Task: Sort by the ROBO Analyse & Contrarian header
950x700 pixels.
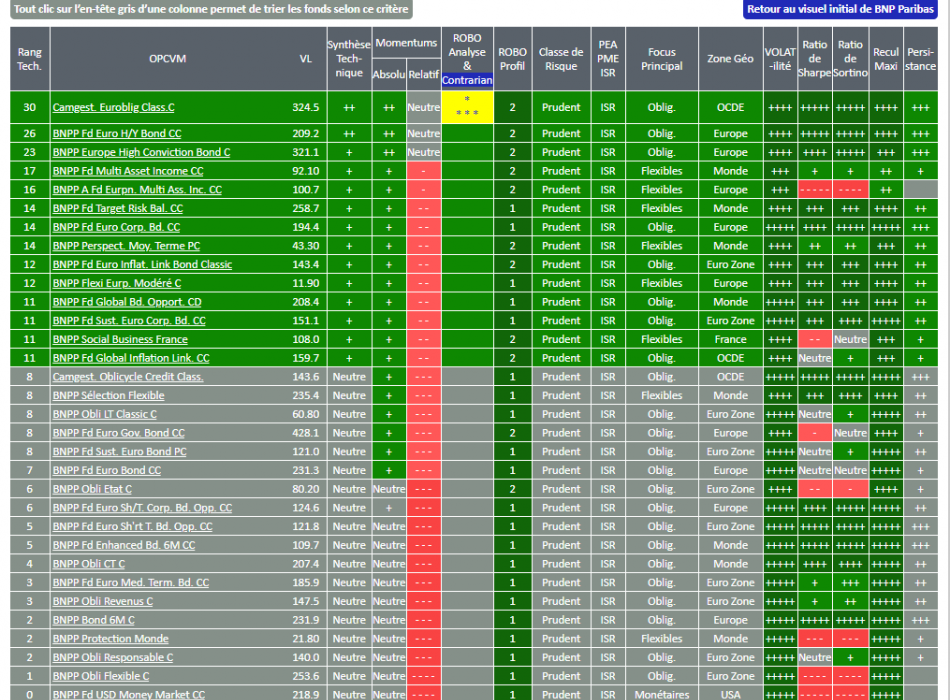Action: click(467, 59)
